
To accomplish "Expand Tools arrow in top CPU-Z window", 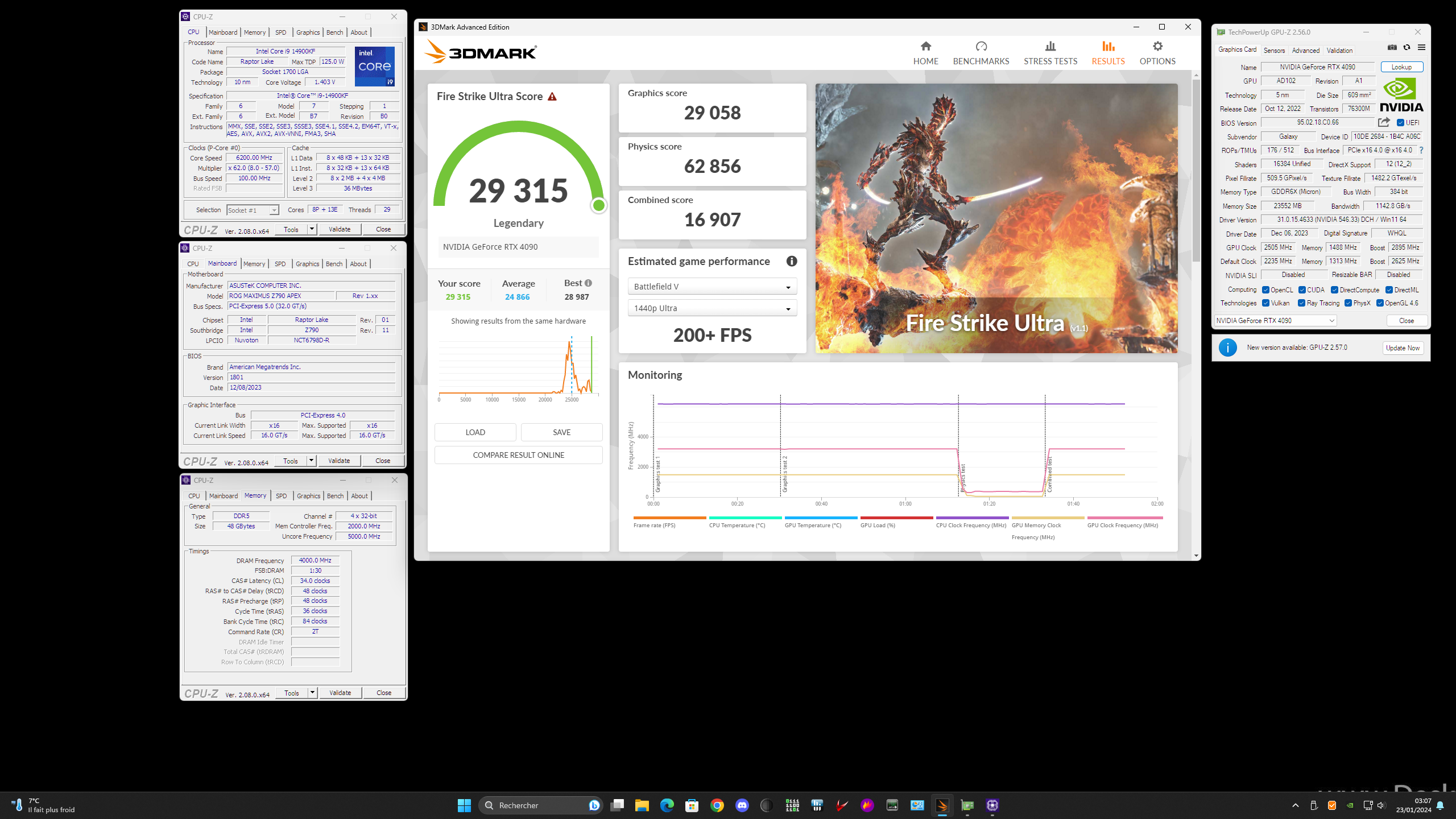I will [x=312, y=229].
